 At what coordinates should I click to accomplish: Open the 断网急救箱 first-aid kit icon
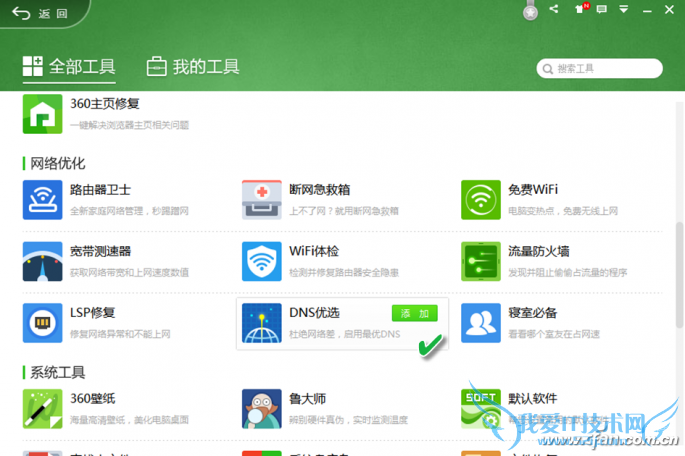(262, 200)
